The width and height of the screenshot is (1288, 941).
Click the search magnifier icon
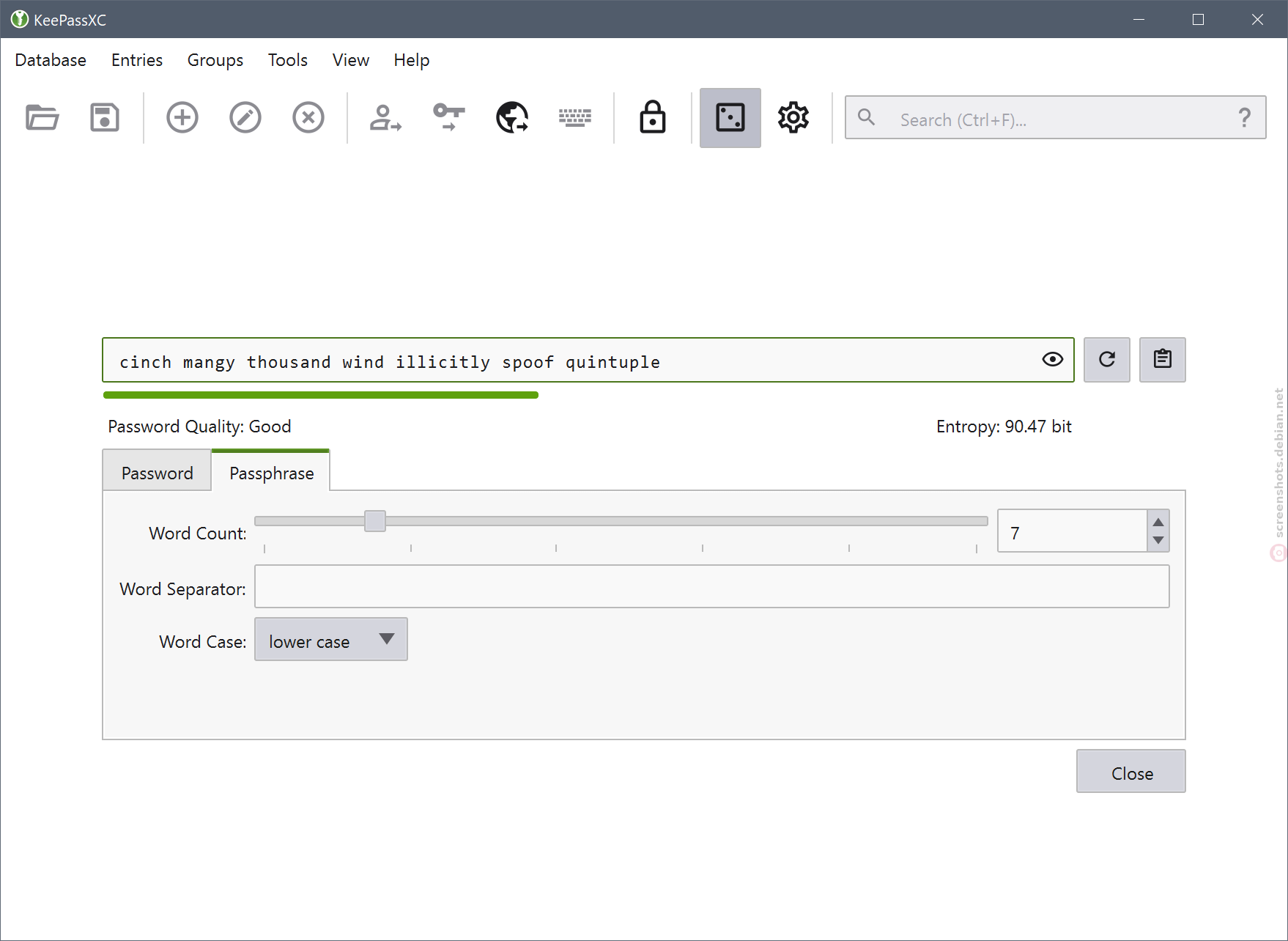click(867, 117)
